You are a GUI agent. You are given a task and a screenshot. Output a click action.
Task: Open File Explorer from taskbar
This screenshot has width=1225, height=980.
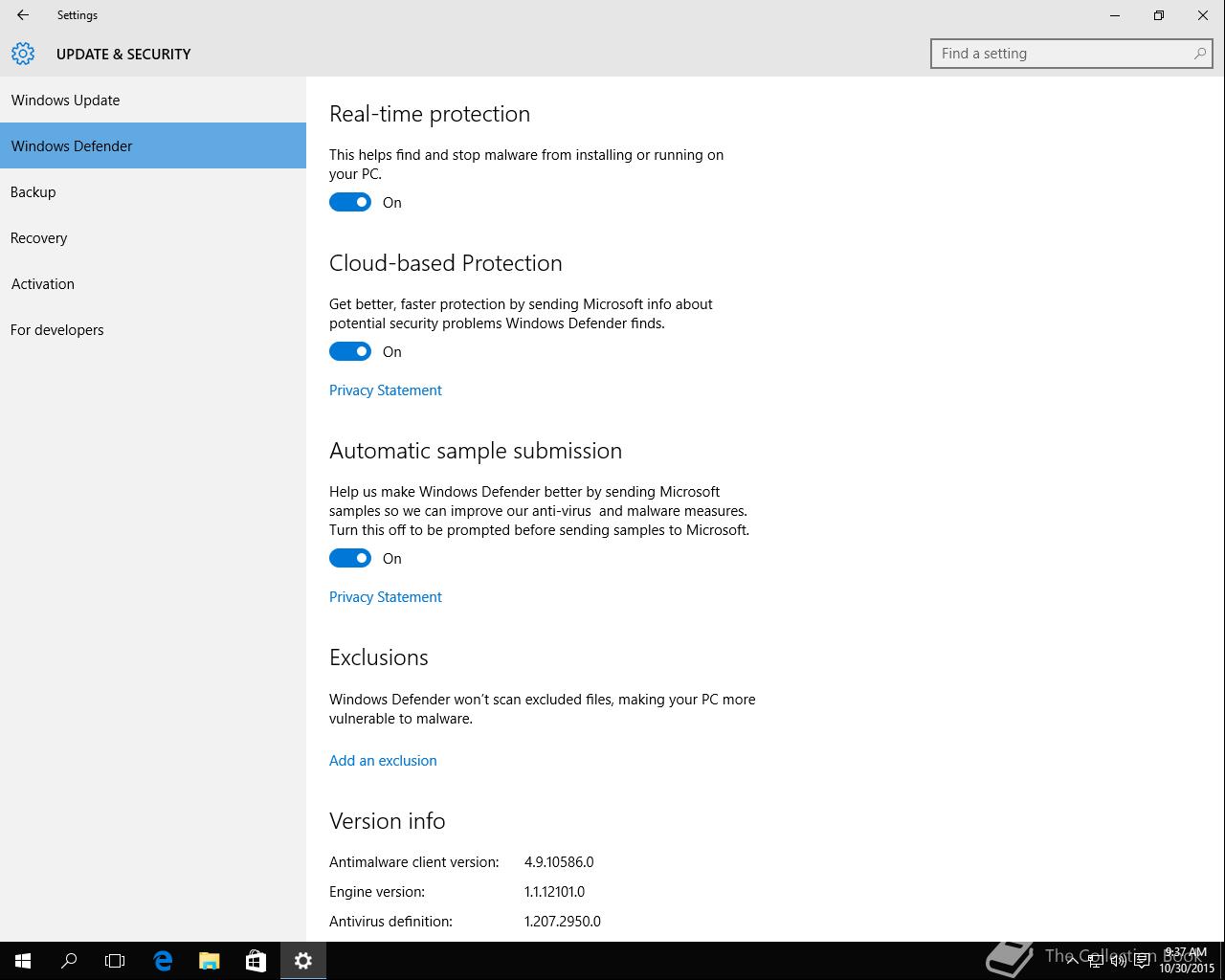[x=209, y=961]
